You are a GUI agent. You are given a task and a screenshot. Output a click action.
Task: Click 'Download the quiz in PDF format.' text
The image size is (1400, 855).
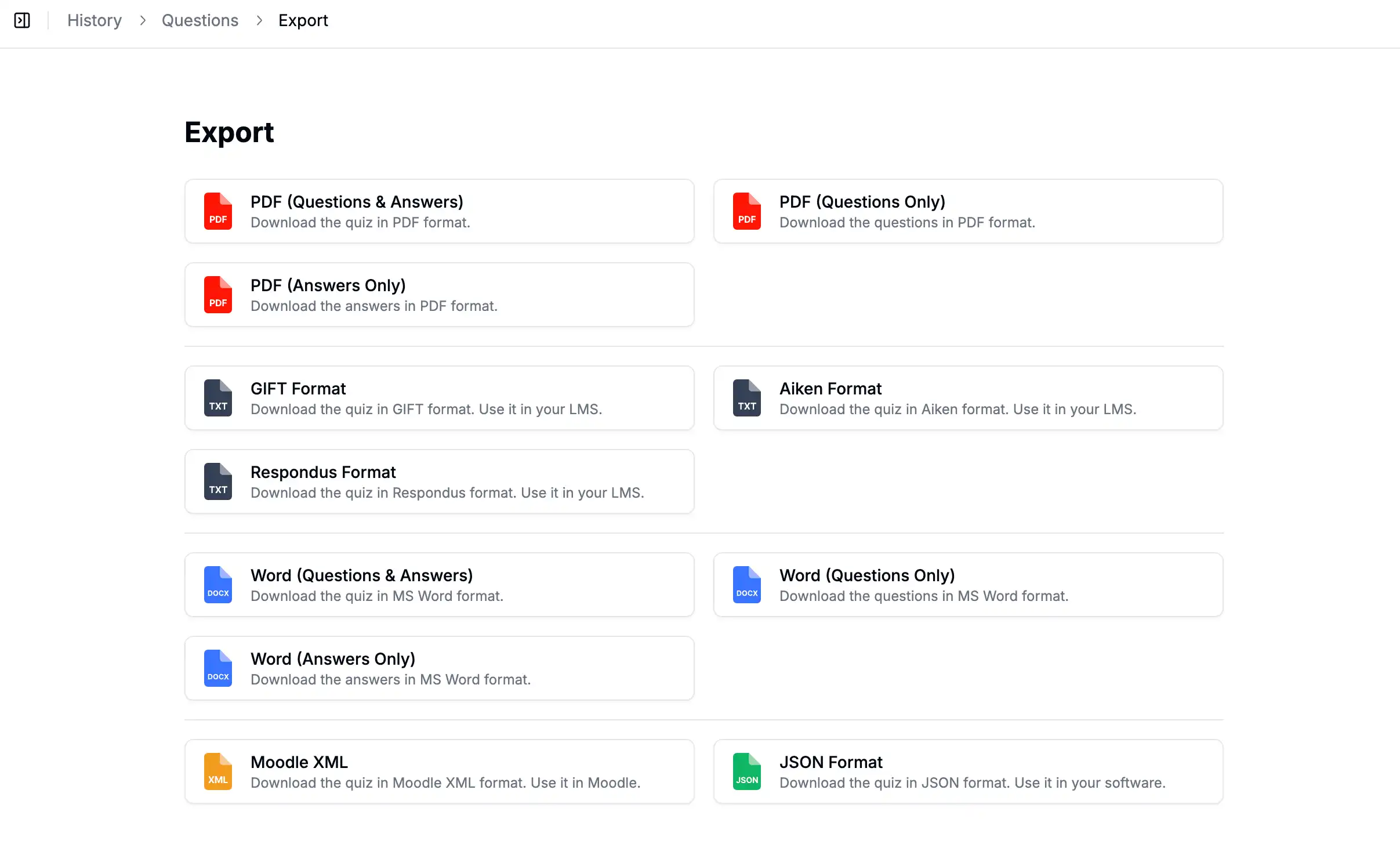(x=360, y=223)
